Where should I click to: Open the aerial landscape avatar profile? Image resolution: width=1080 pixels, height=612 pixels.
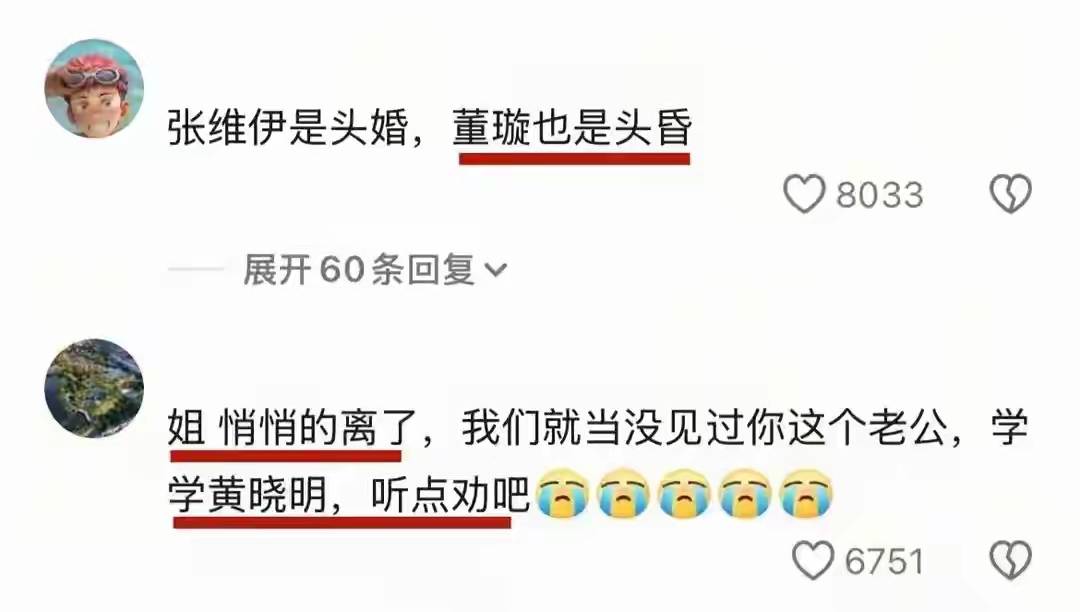tap(94, 388)
